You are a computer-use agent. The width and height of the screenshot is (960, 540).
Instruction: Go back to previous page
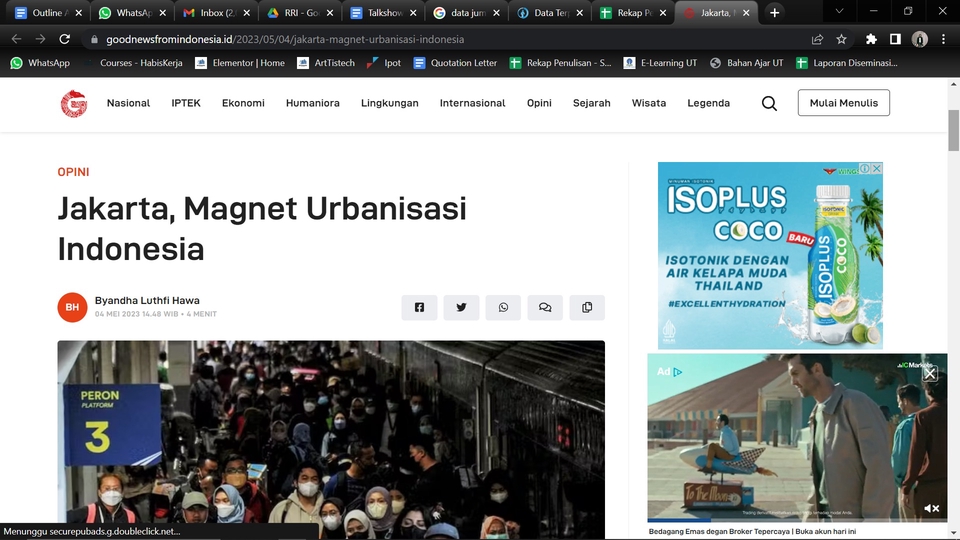tap(17, 39)
